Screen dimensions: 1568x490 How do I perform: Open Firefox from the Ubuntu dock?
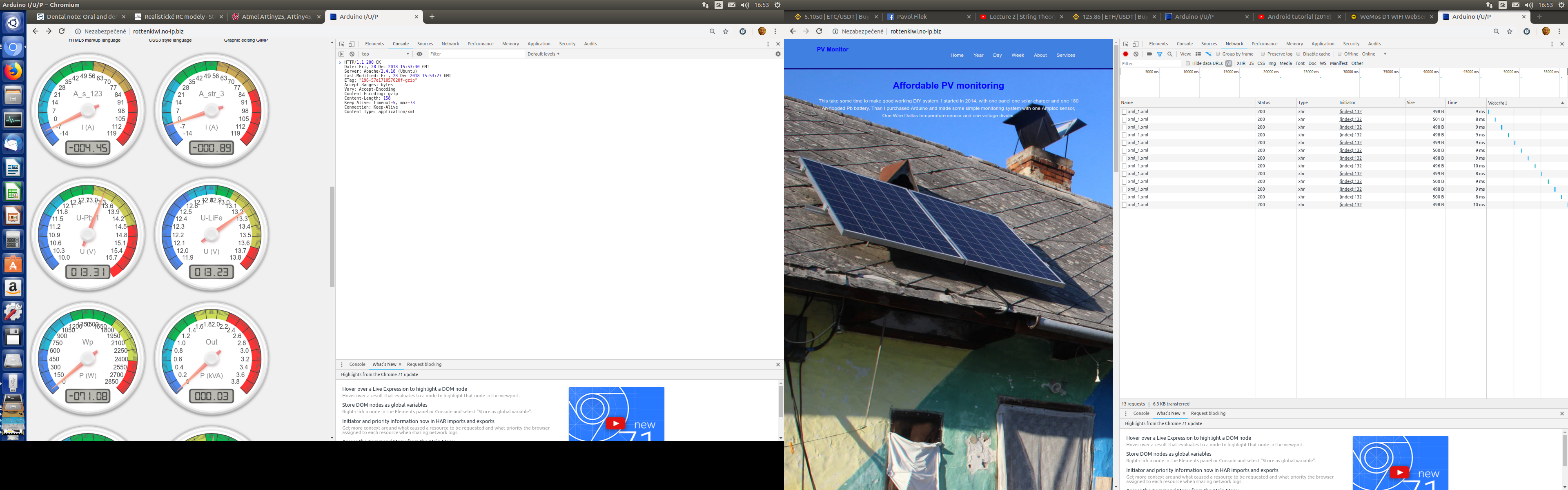coord(13,71)
